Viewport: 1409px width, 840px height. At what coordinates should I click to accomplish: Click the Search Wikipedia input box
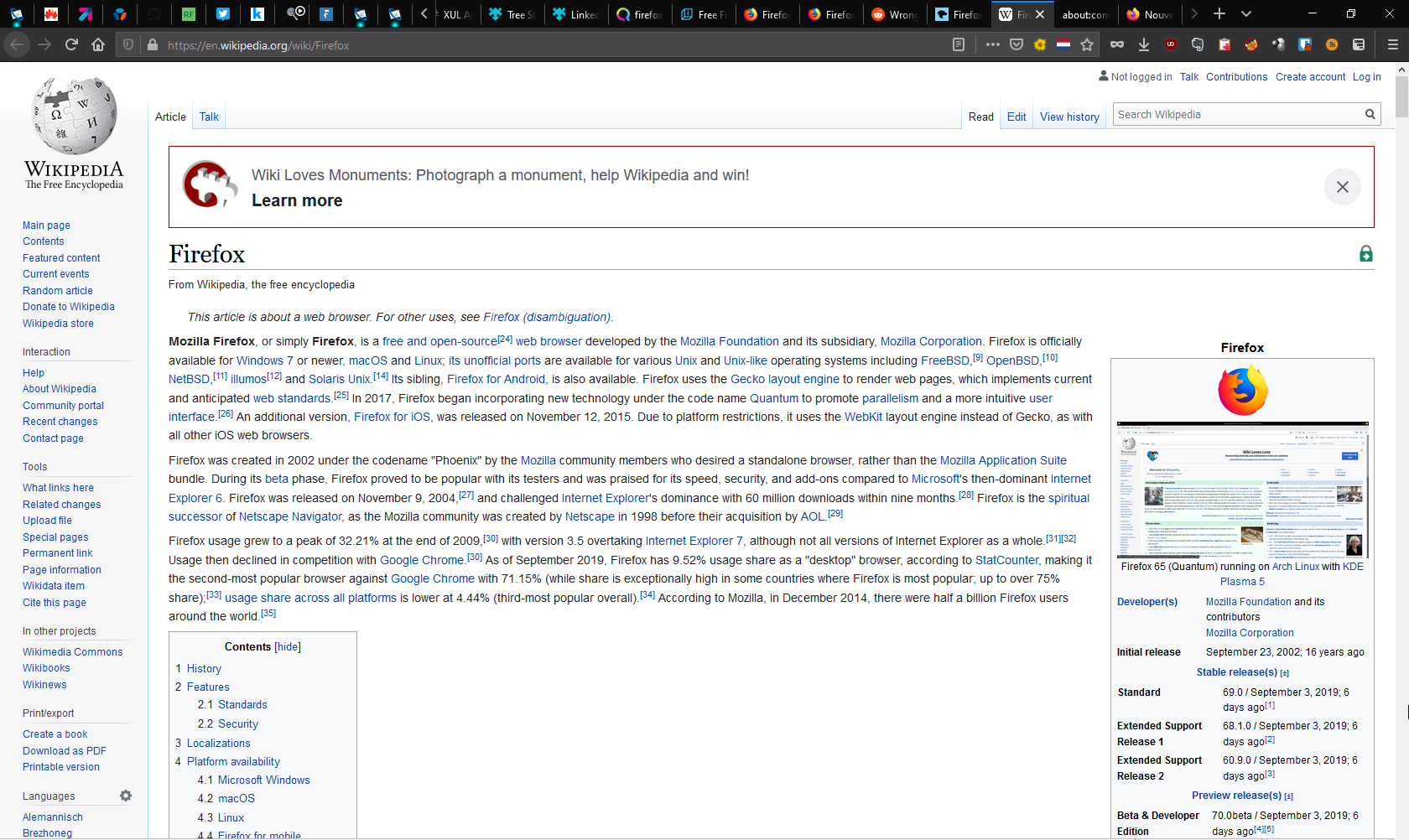click(x=1236, y=115)
